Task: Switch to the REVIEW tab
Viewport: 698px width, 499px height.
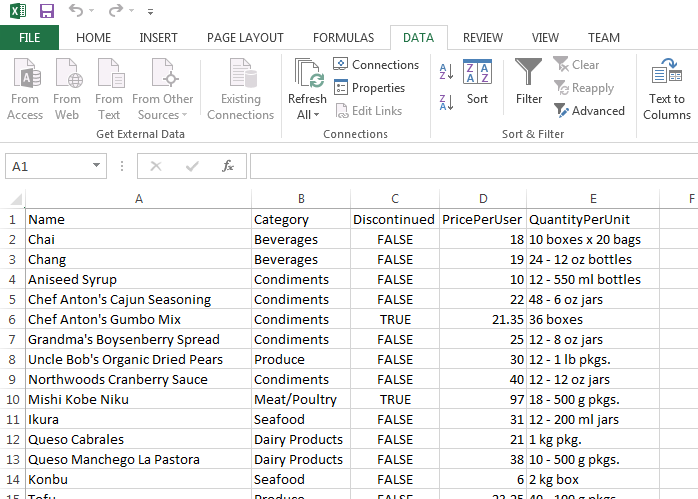Action: 483,38
